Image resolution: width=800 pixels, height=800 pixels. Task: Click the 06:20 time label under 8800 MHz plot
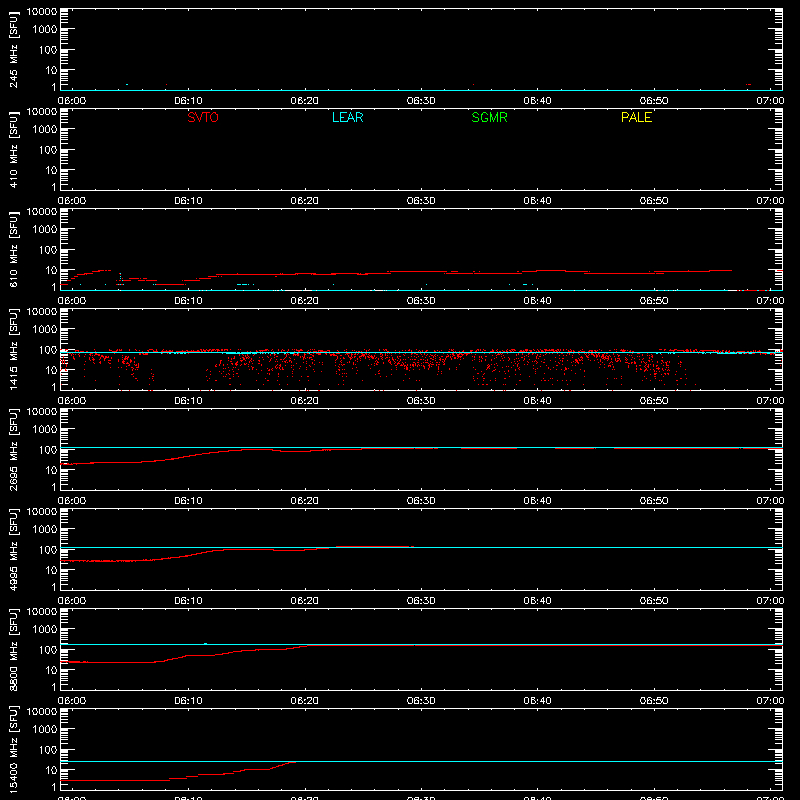click(305, 701)
